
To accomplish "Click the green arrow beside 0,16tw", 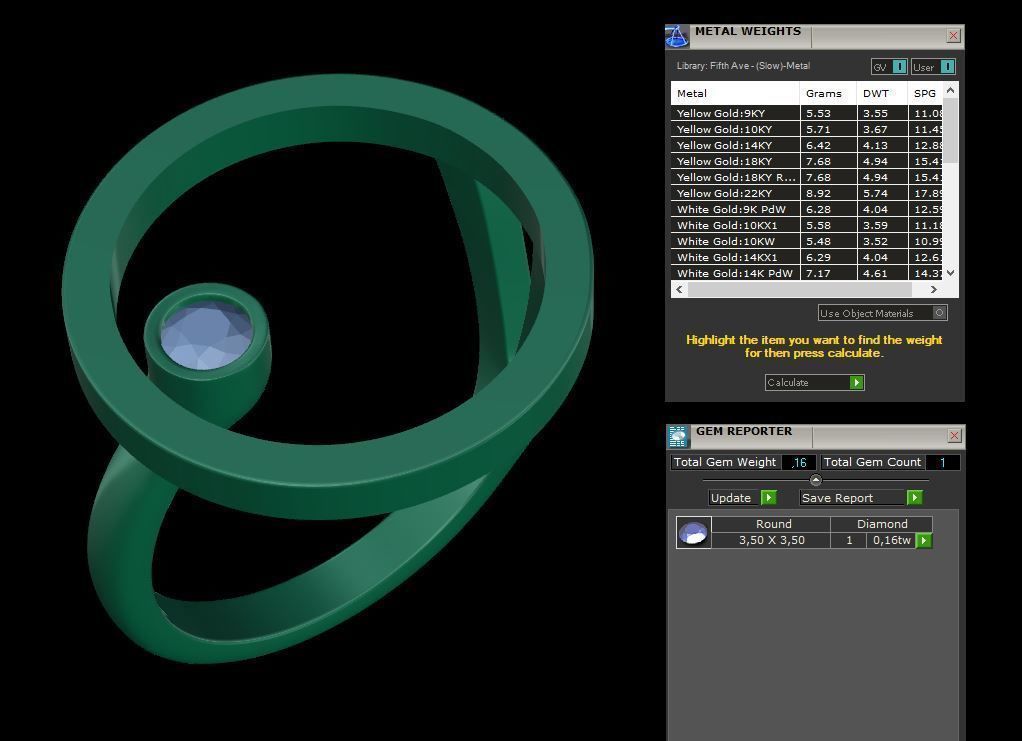I will (924, 540).
